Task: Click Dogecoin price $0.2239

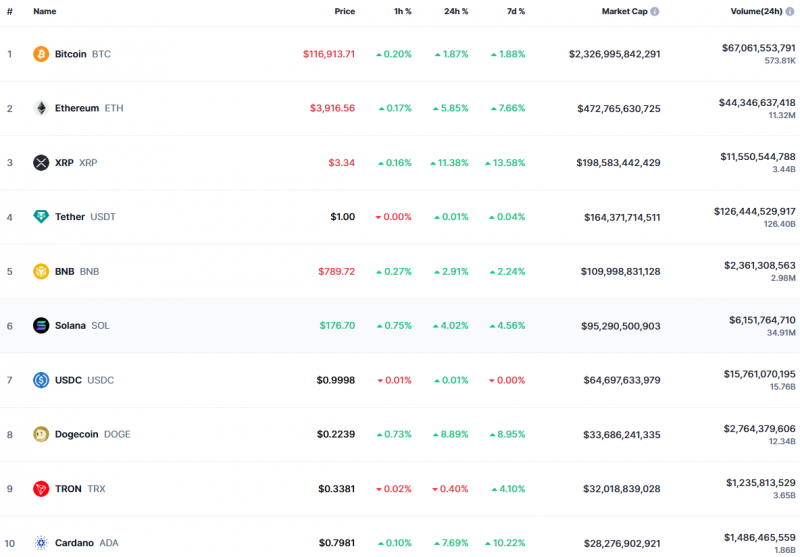Action: click(336, 434)
